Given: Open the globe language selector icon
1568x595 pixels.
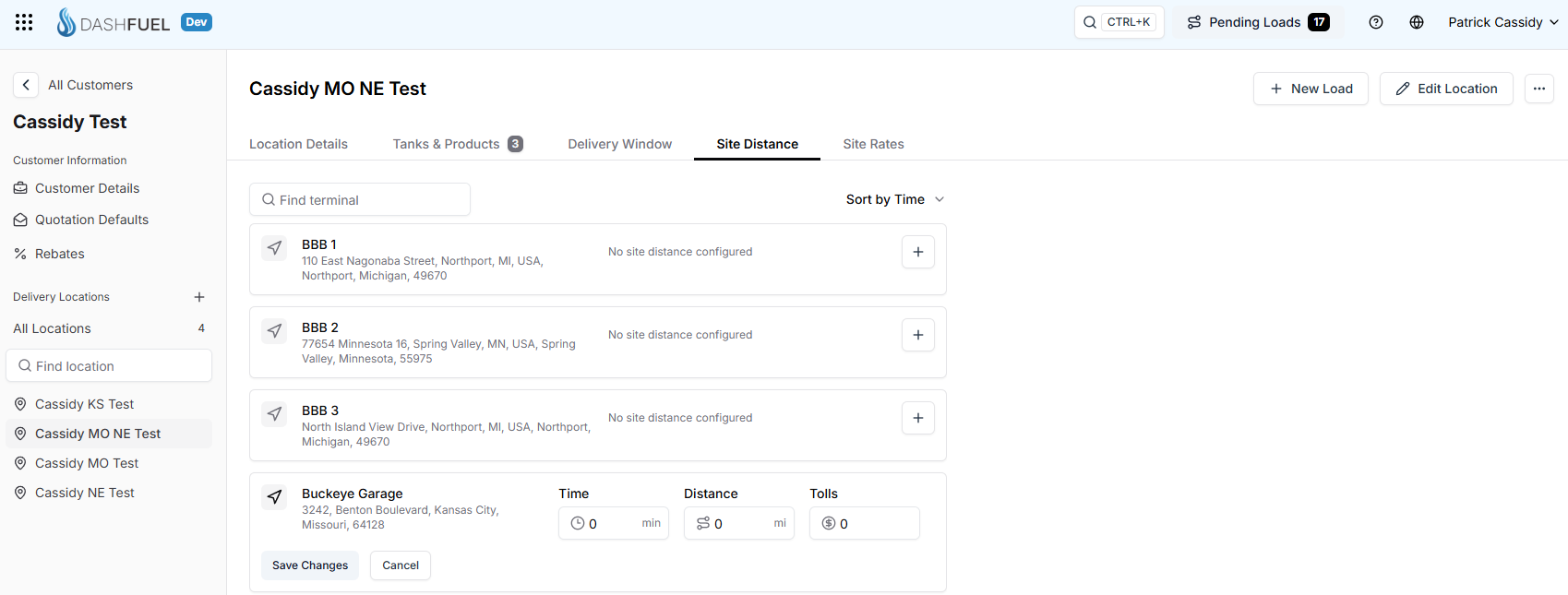Looking at the screenshot, I should pyautogui.click(x=1416, y=22).
